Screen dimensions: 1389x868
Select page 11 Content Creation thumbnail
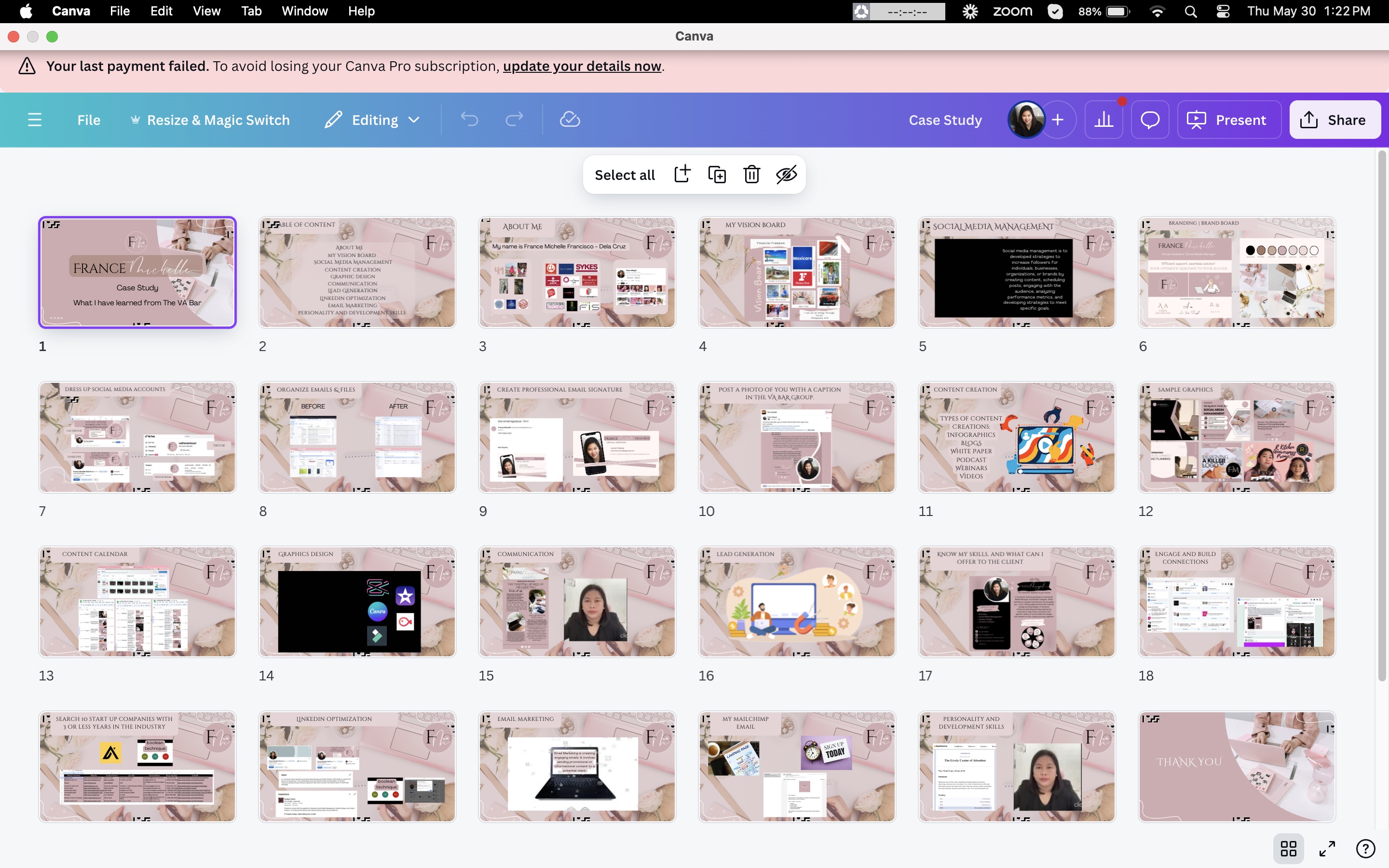(x=1017, y=437)
